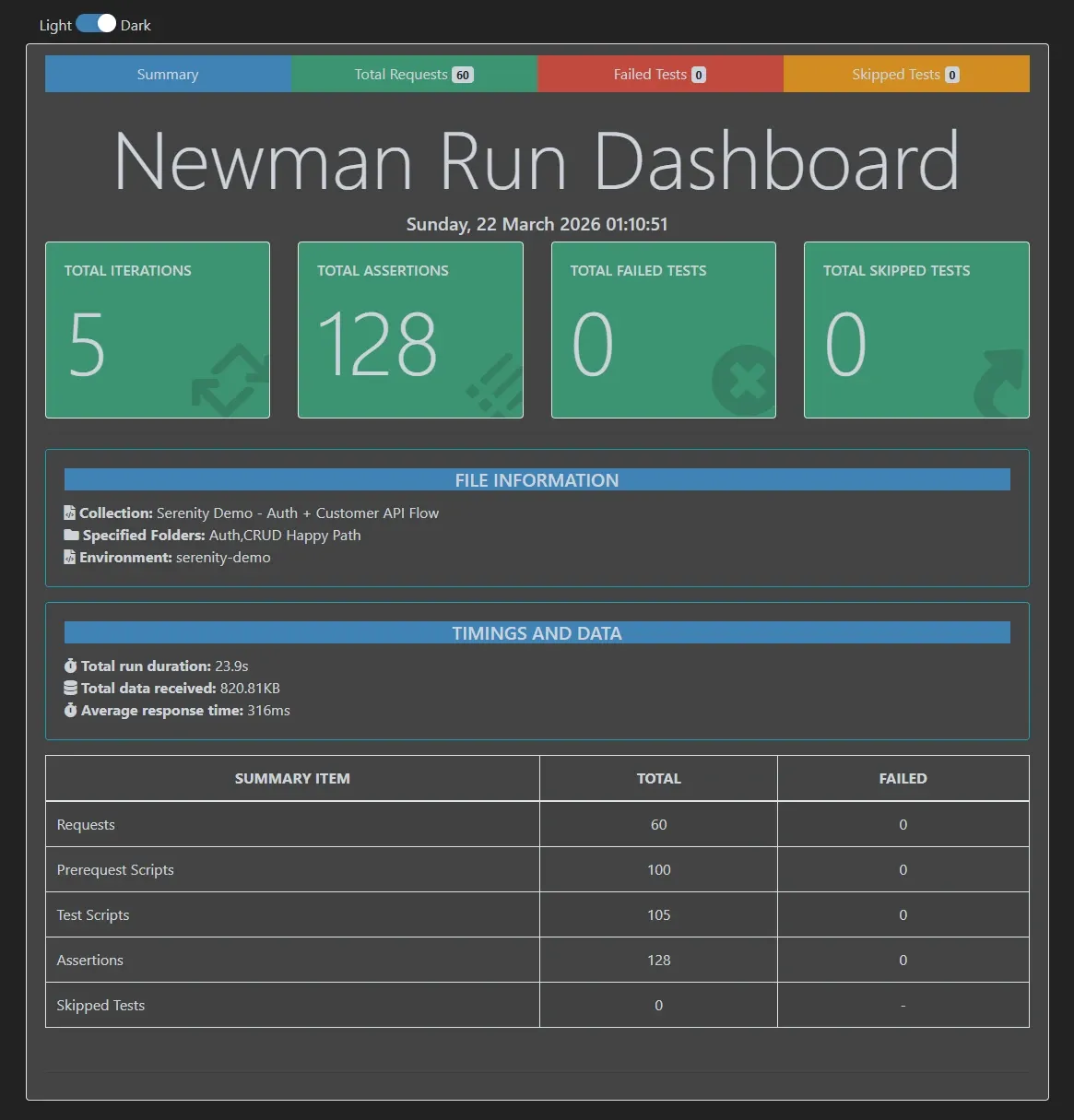Viewport: 1074px width, 1120px height.
Task: Click the folder icon beside Specified Folders
Action: (71, 535)
